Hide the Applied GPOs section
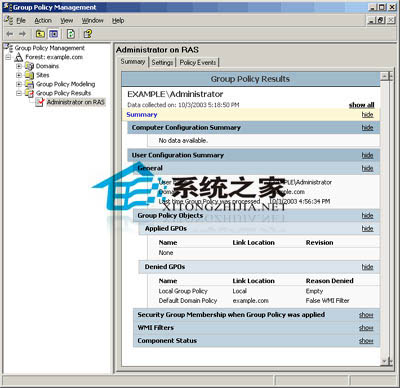The height and width of the screenshot is (388, 400). click(x=368, y=229)
